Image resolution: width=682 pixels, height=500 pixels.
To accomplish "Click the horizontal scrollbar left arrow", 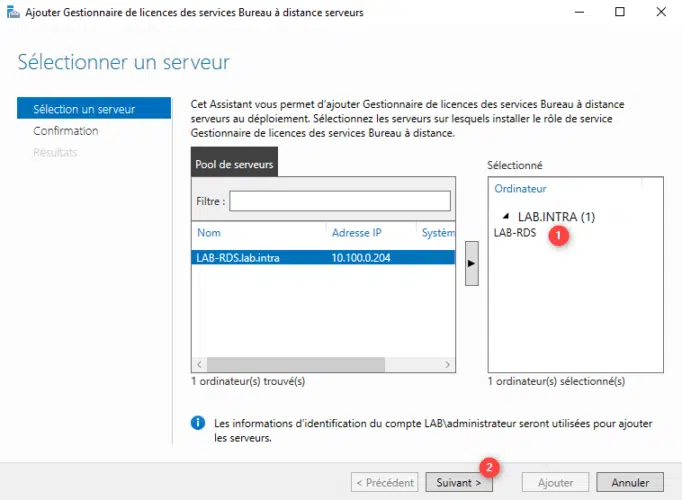I will click(x=199, y=364).
